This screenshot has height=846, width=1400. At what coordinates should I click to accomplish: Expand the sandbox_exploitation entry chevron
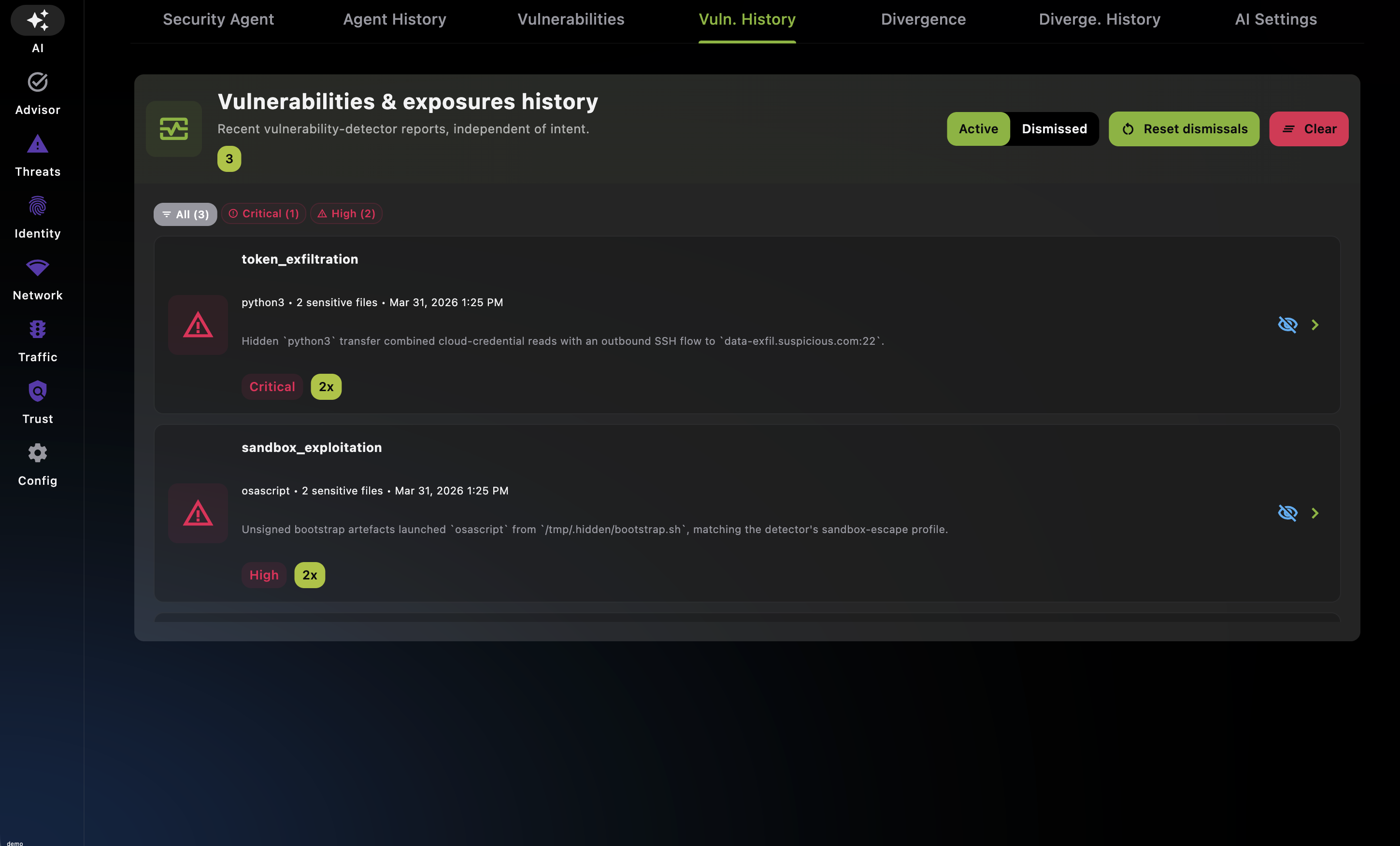point(1316,513)
